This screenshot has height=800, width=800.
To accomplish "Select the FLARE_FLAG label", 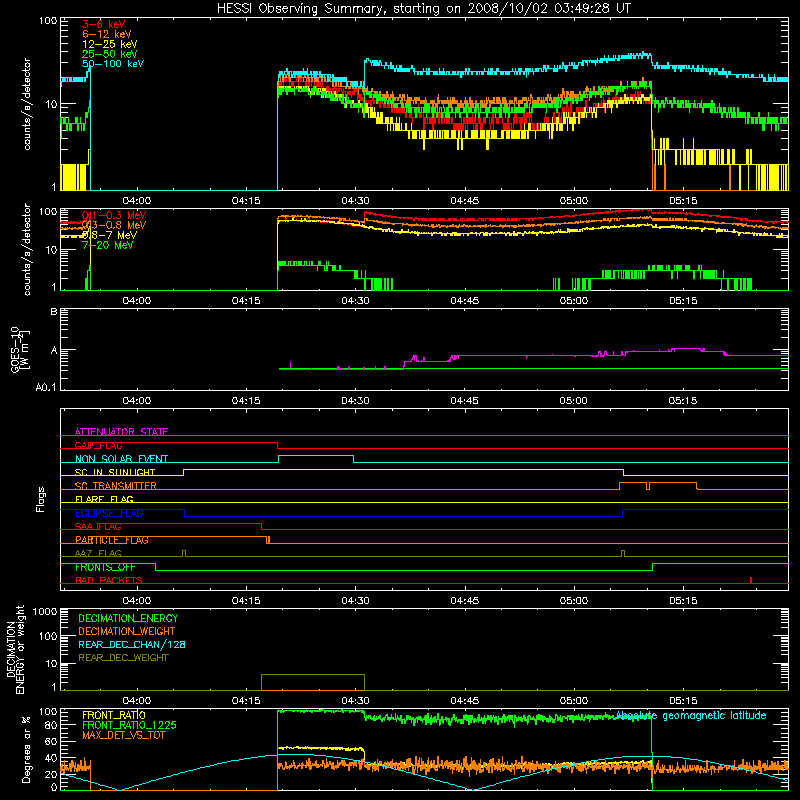I will coord(104,499).
